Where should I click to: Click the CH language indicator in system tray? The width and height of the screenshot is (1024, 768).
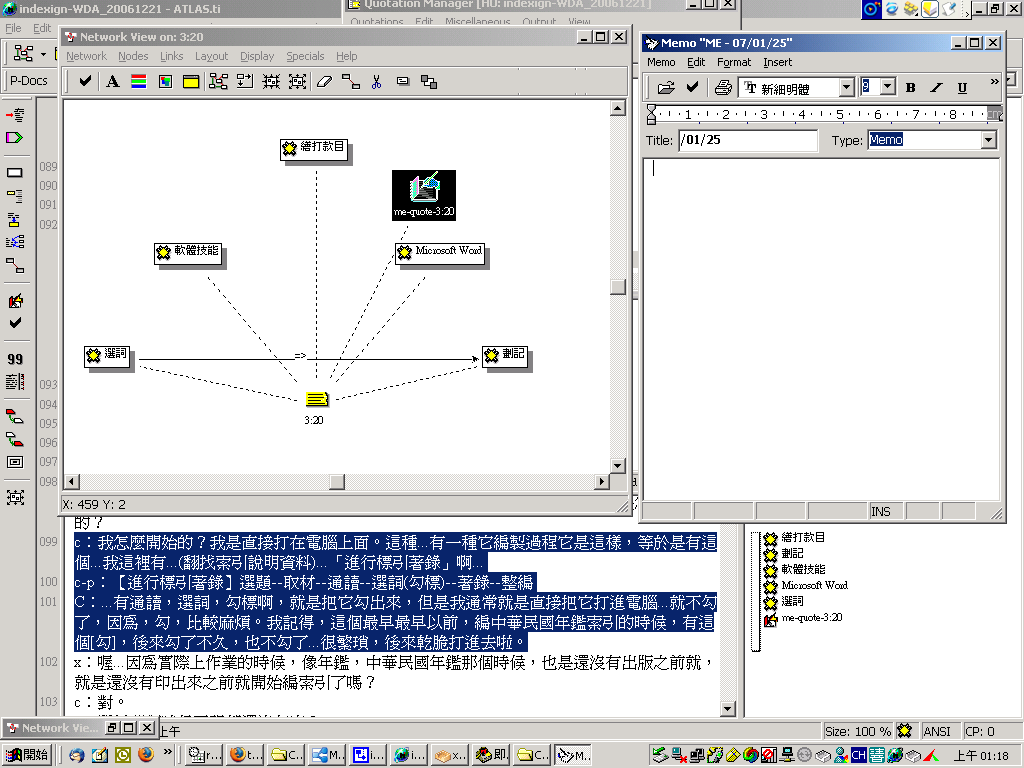click(858, 756)
